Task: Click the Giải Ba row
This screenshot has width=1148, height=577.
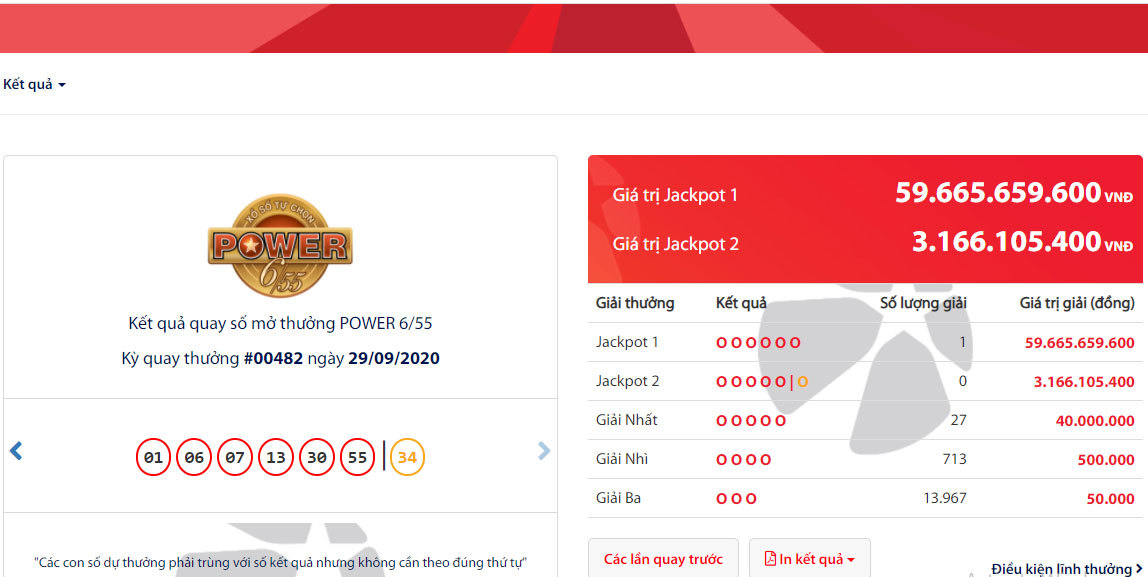Action: 865,499
